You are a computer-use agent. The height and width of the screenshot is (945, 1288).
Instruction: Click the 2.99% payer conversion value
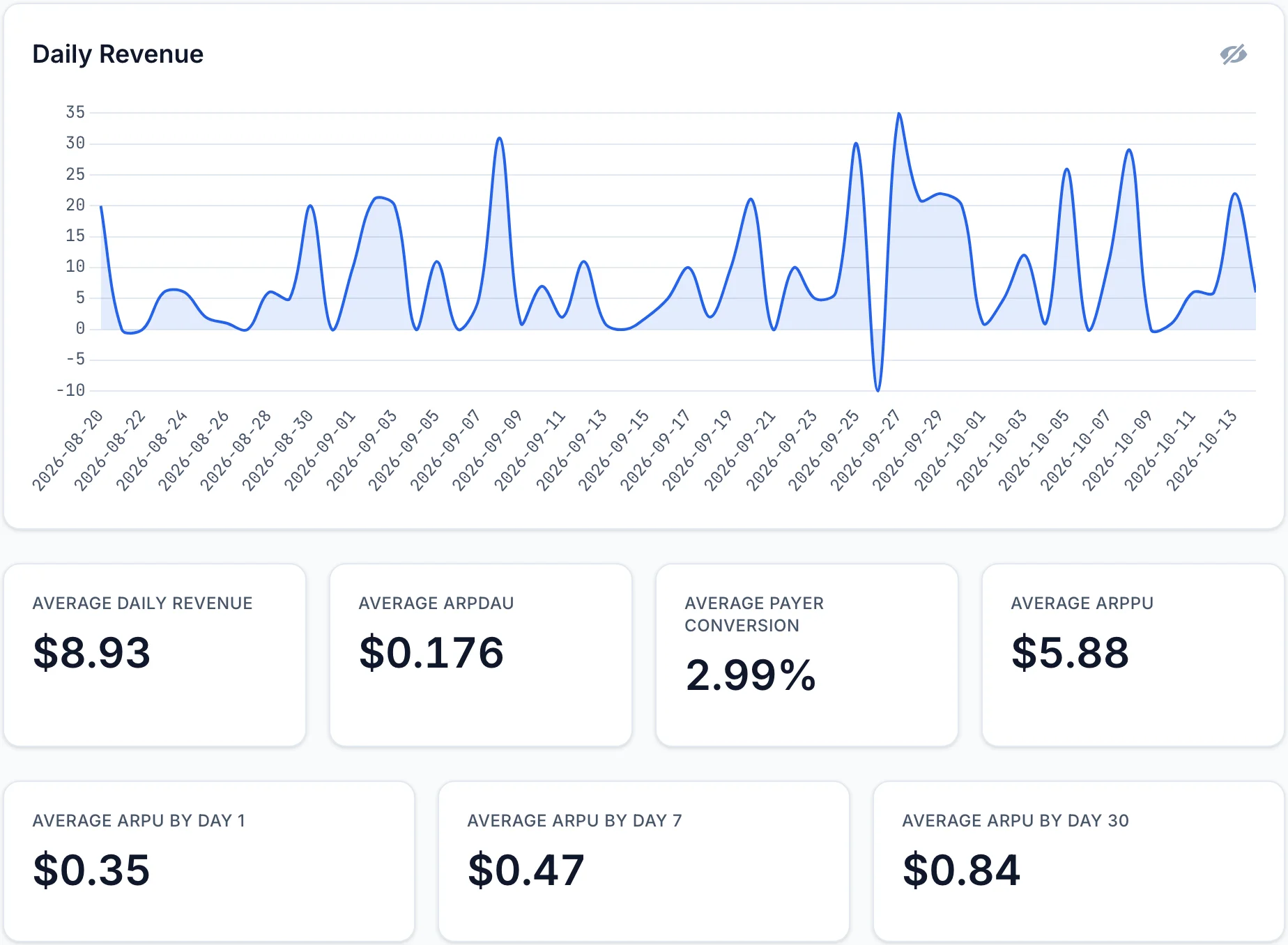[x=751, y=675]
